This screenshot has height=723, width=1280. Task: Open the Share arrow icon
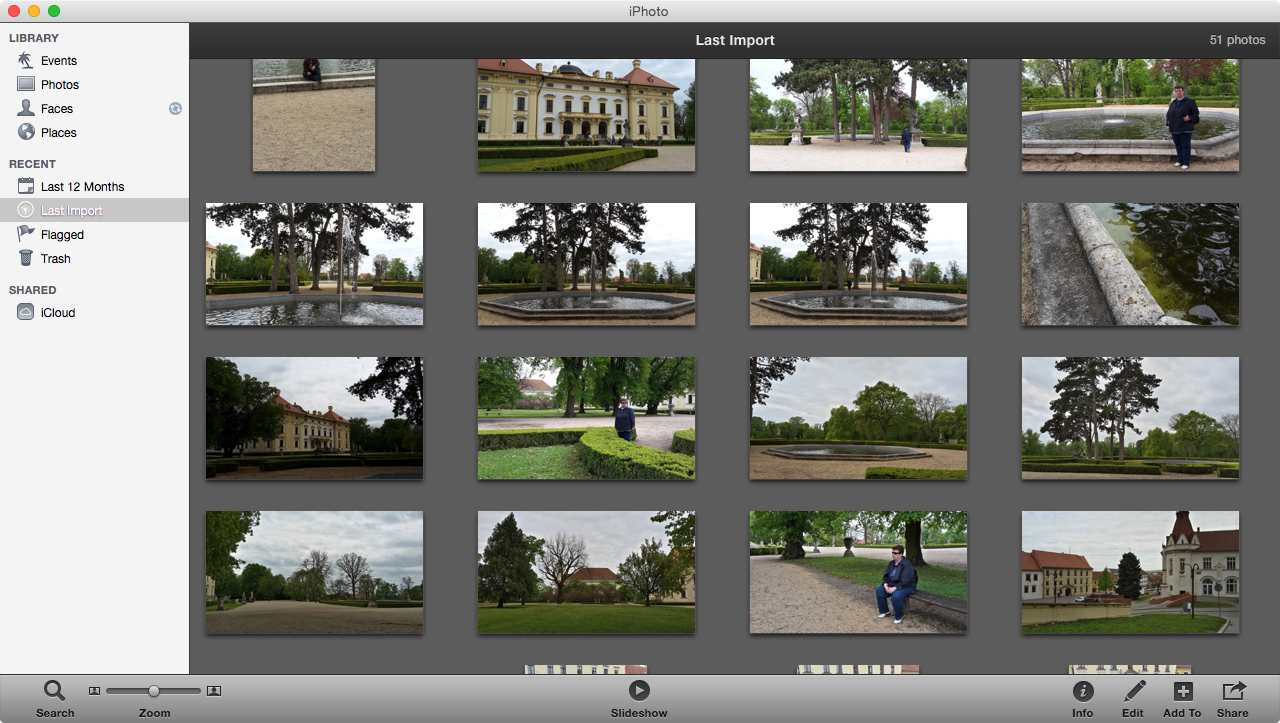click(1233, 691)
